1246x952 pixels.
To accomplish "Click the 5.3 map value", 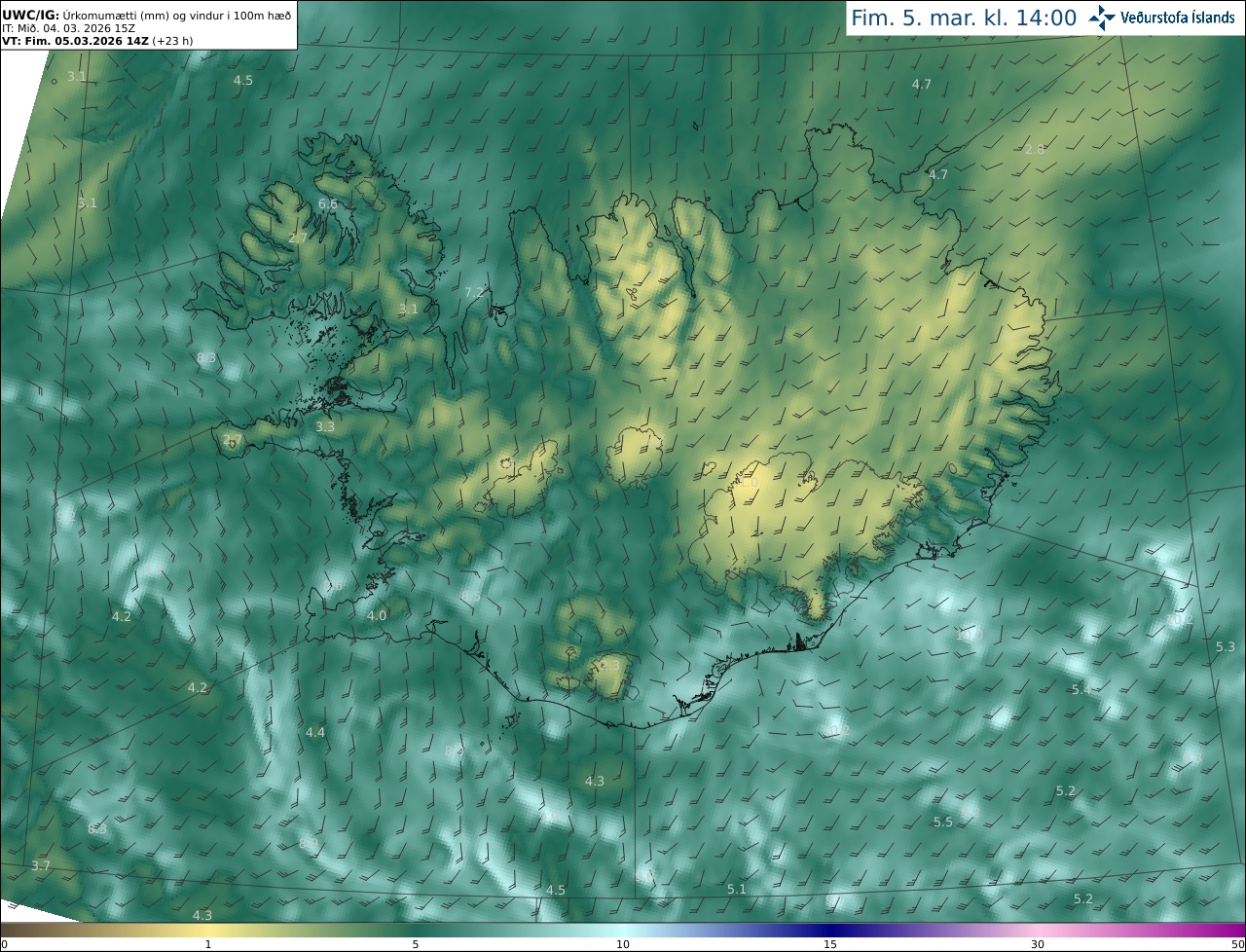I will [1226, 646].
